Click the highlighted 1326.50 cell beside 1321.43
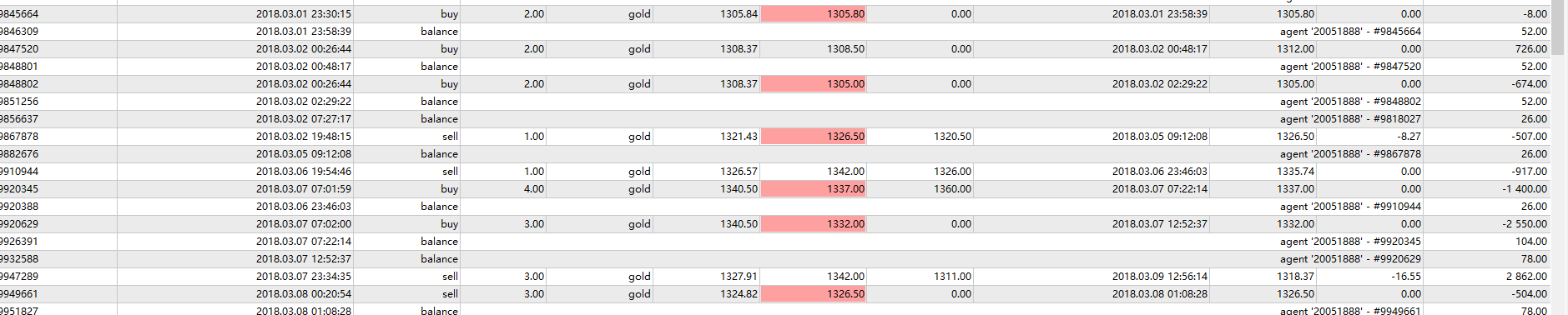Viewport: 1568px width, 315px height. point(814,137)
